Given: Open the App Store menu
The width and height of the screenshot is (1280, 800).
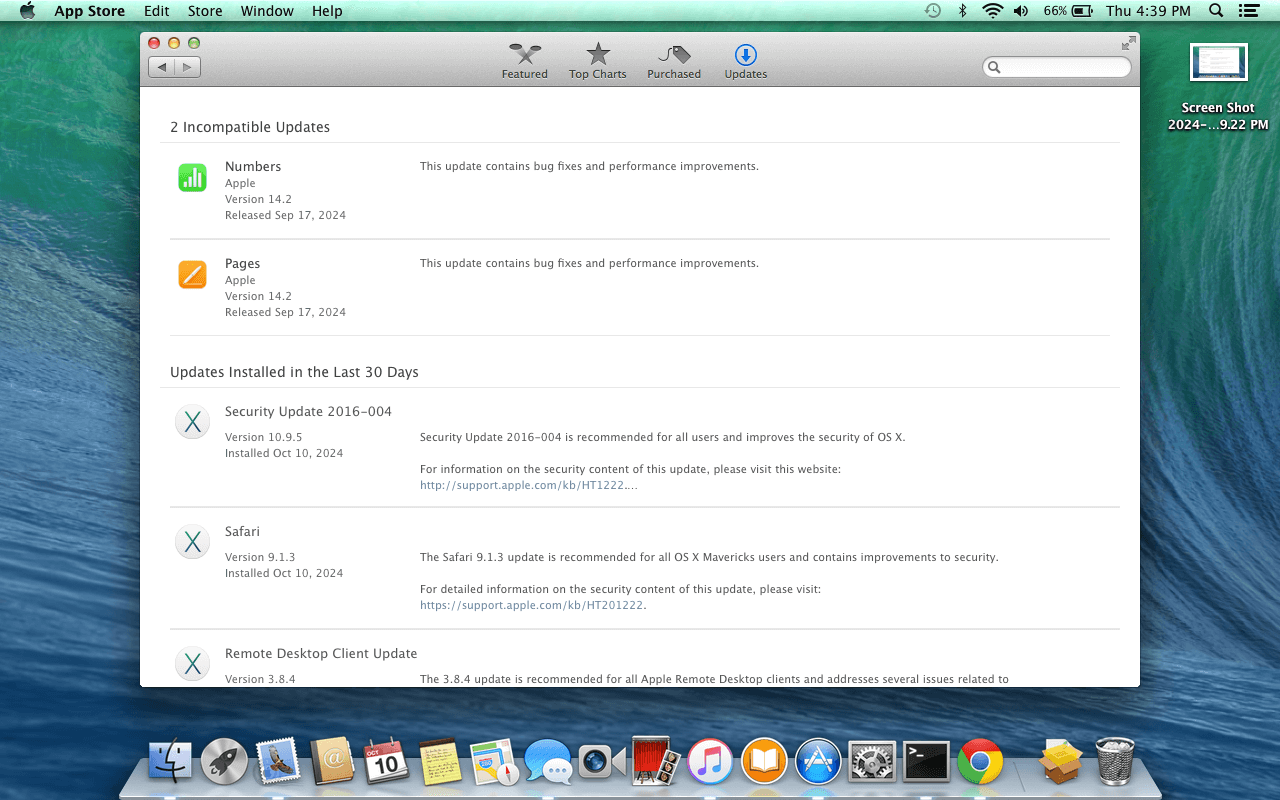Looking at the screenshot, I should pos(90,11).
